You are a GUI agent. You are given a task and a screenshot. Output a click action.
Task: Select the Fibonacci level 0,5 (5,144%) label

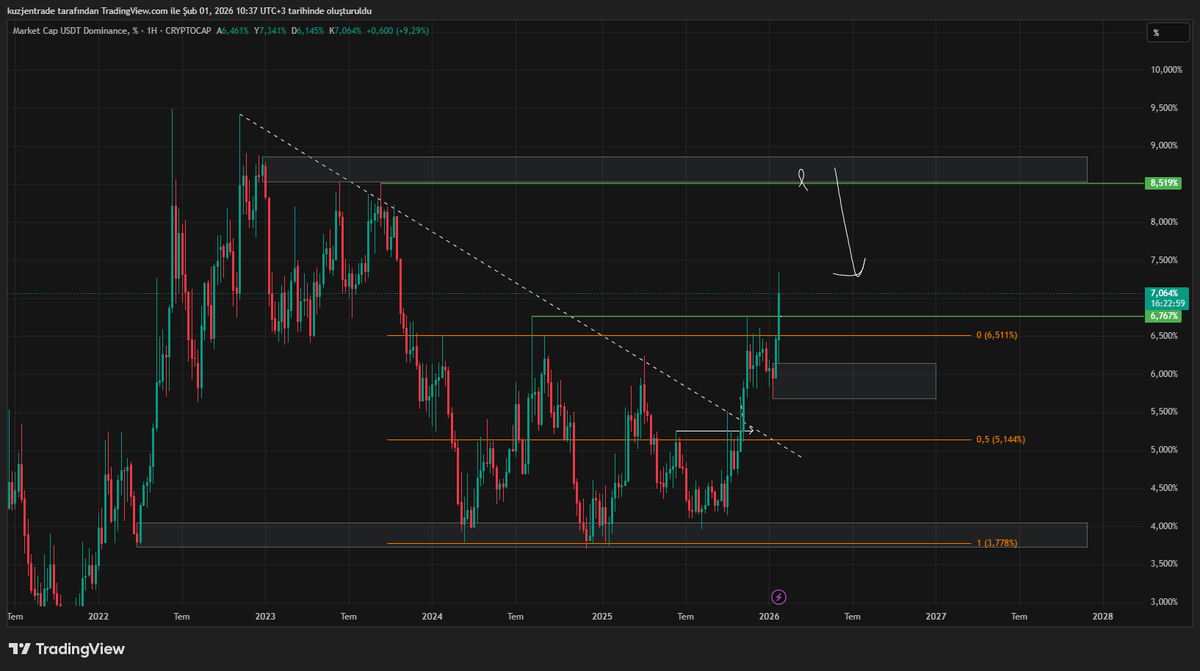click(1000, 440)
